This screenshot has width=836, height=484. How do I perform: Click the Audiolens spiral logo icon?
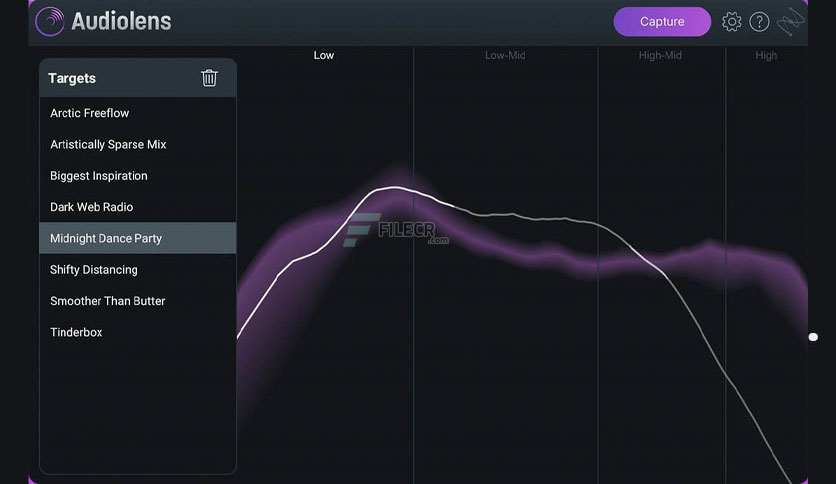click(50, 21)
